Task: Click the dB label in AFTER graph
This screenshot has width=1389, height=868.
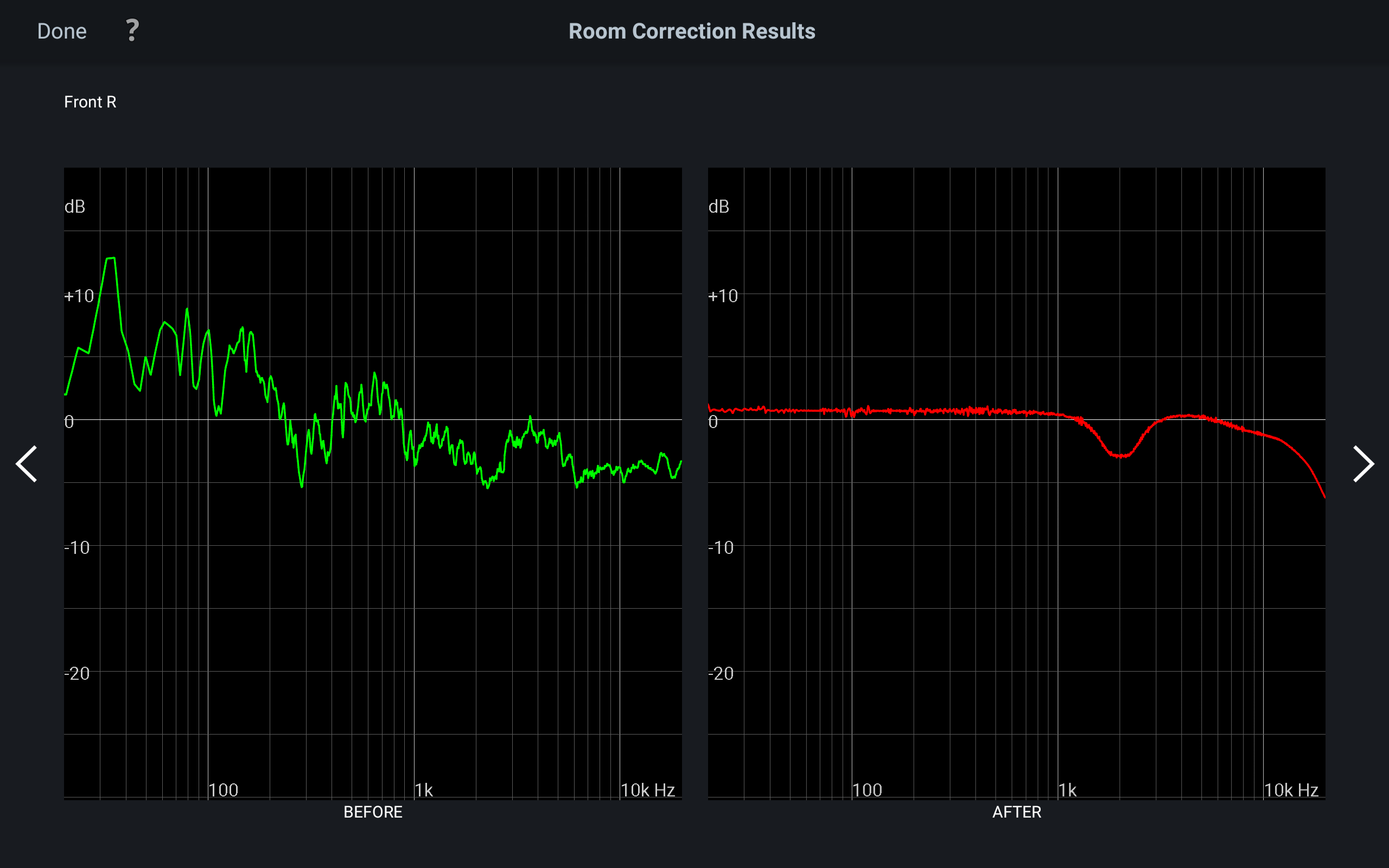Action: [718, 207]
